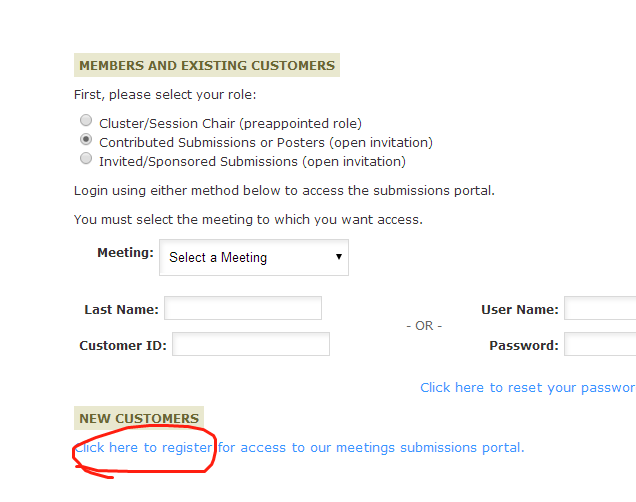Focus the Customer ID text box
Image resolution: width=636 pixels, height=502 pixels.
tap(251, 344)
